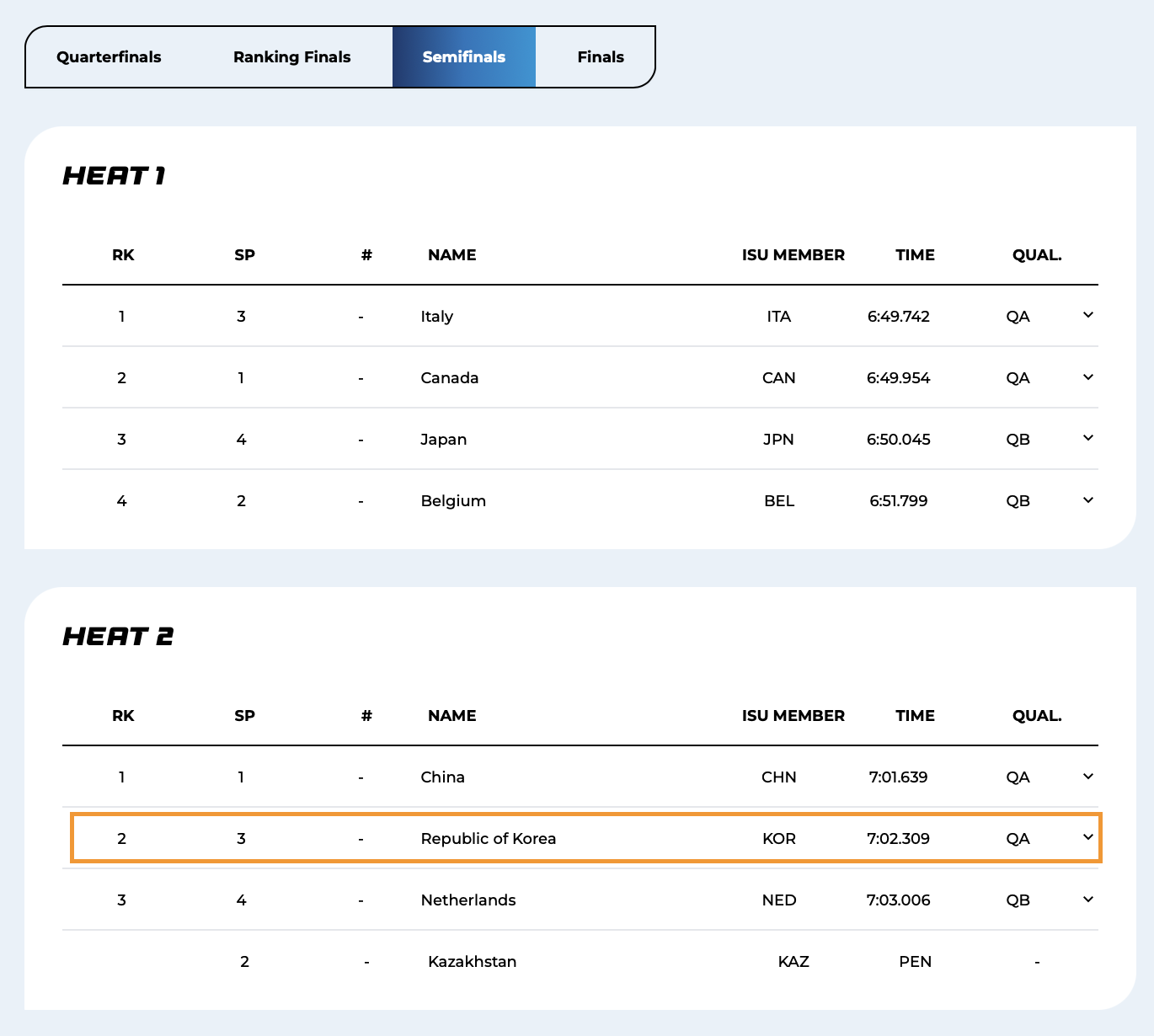The width and height of the screenshot is (1154, 1036).
Task: Click the Netherlands team name
Action: click(x=467, y=900)
